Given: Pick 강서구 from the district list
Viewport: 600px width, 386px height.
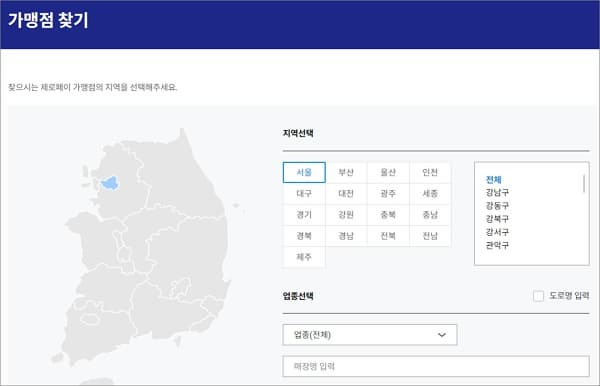Looking at the screenshot, I should (497, 232).
